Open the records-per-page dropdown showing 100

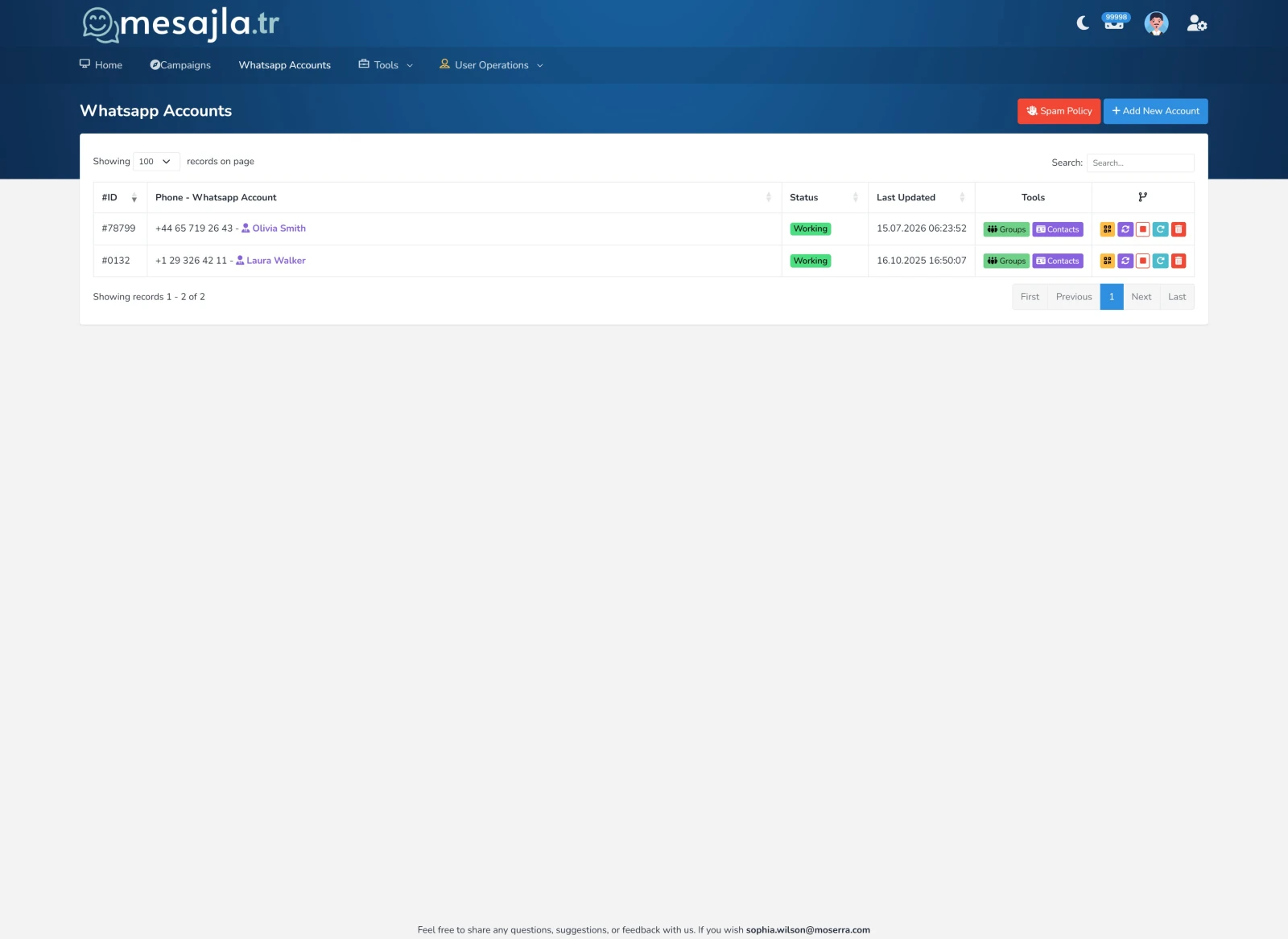coord(156,162)
